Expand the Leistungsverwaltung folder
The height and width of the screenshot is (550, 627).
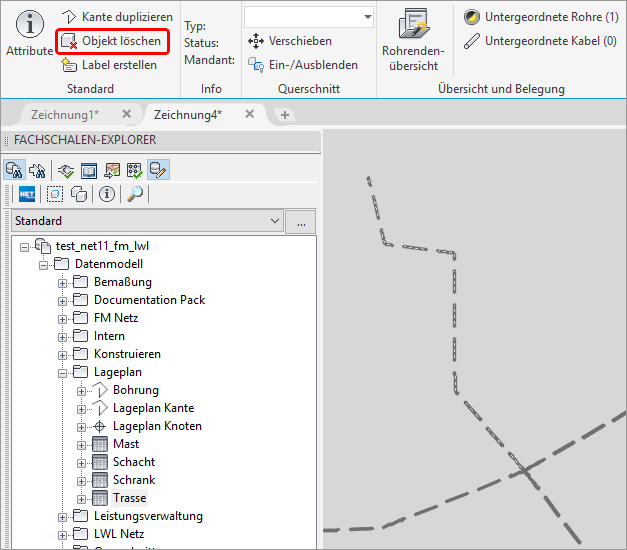pos(62,517)
